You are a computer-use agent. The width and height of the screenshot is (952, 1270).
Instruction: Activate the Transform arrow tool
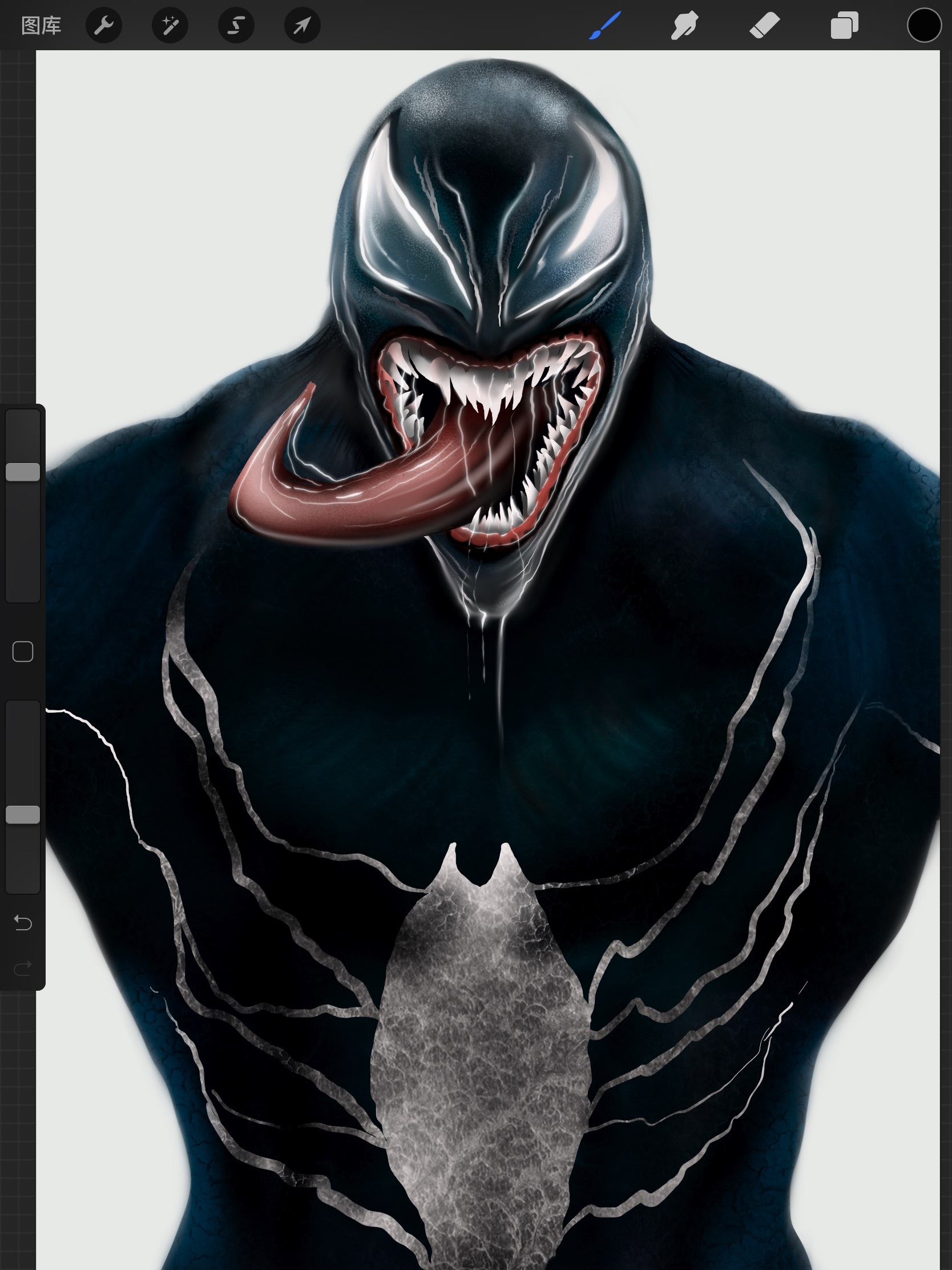point(302,25)
